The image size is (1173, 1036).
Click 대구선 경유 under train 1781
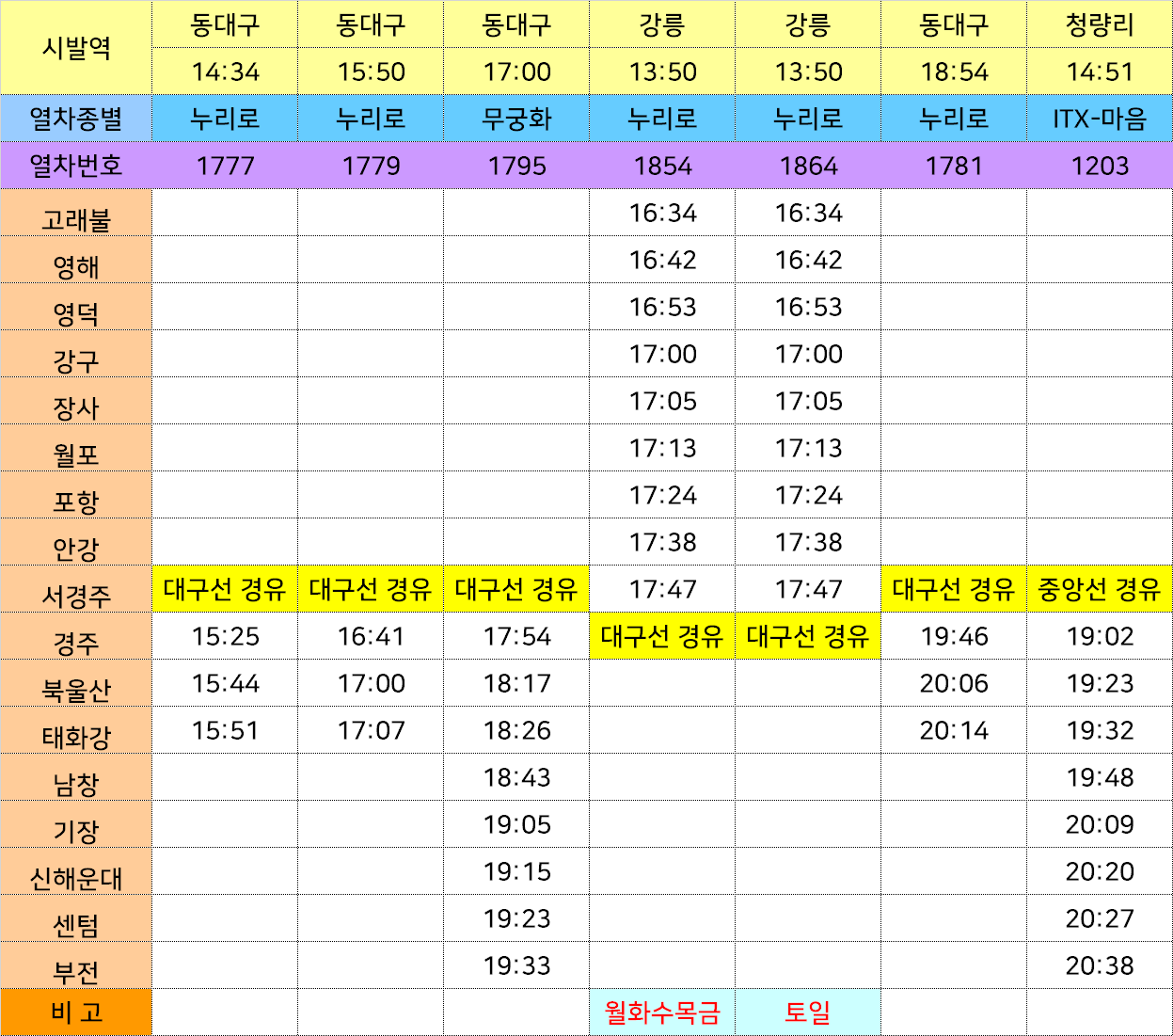954,589
